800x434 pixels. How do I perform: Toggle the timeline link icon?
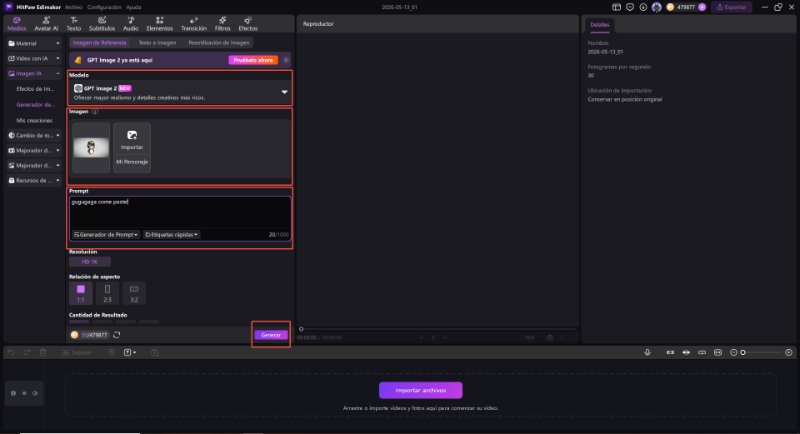(670, 352)
